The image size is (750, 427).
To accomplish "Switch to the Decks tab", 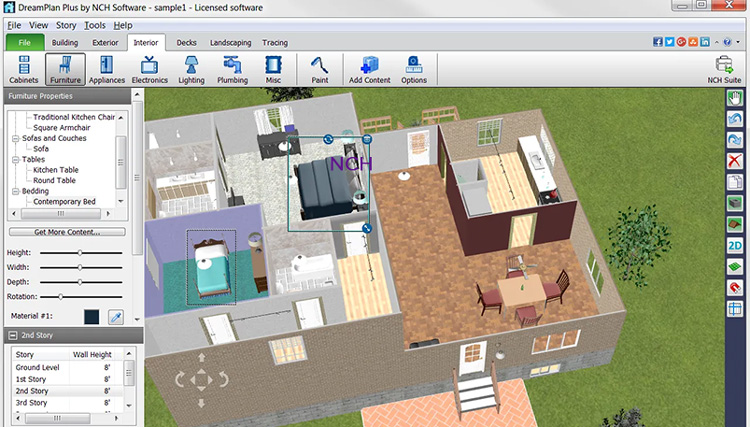I will pos(187,43).
